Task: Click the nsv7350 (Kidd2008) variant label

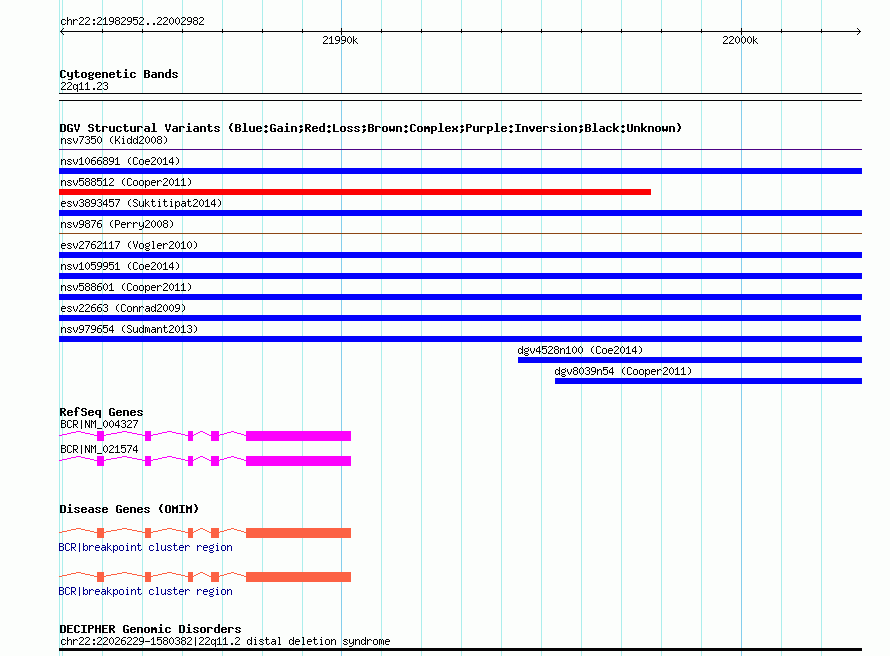Action: click(x=114, y=140)
